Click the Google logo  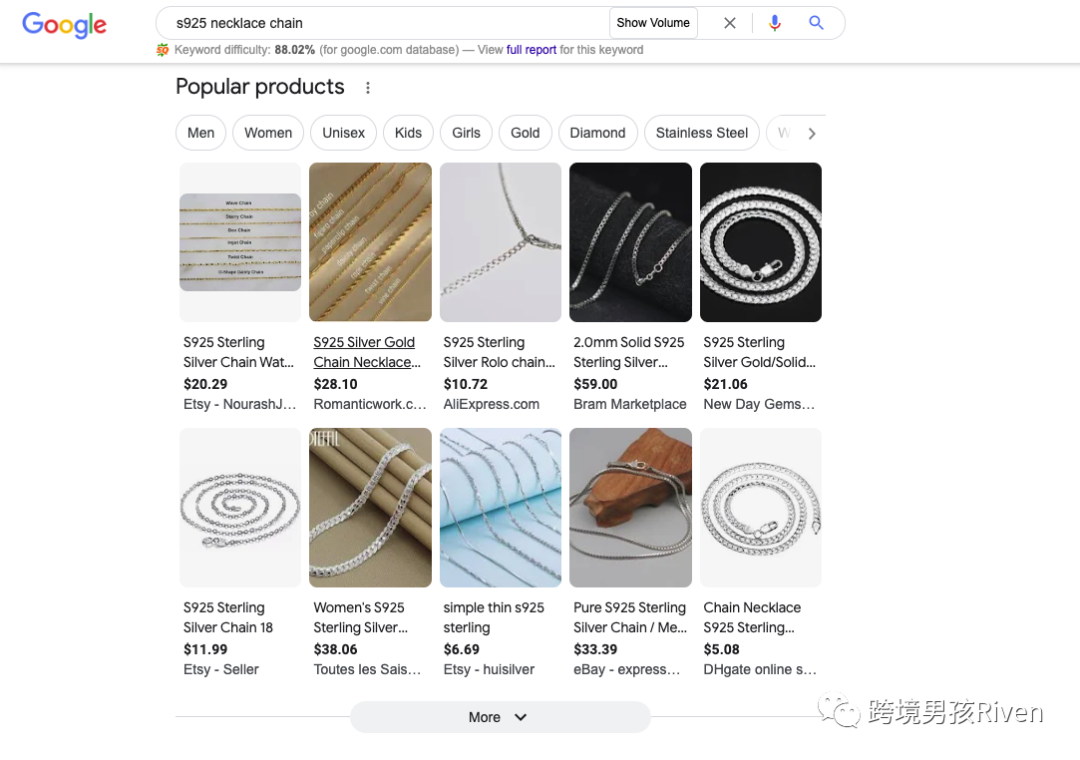pos(64,25)
